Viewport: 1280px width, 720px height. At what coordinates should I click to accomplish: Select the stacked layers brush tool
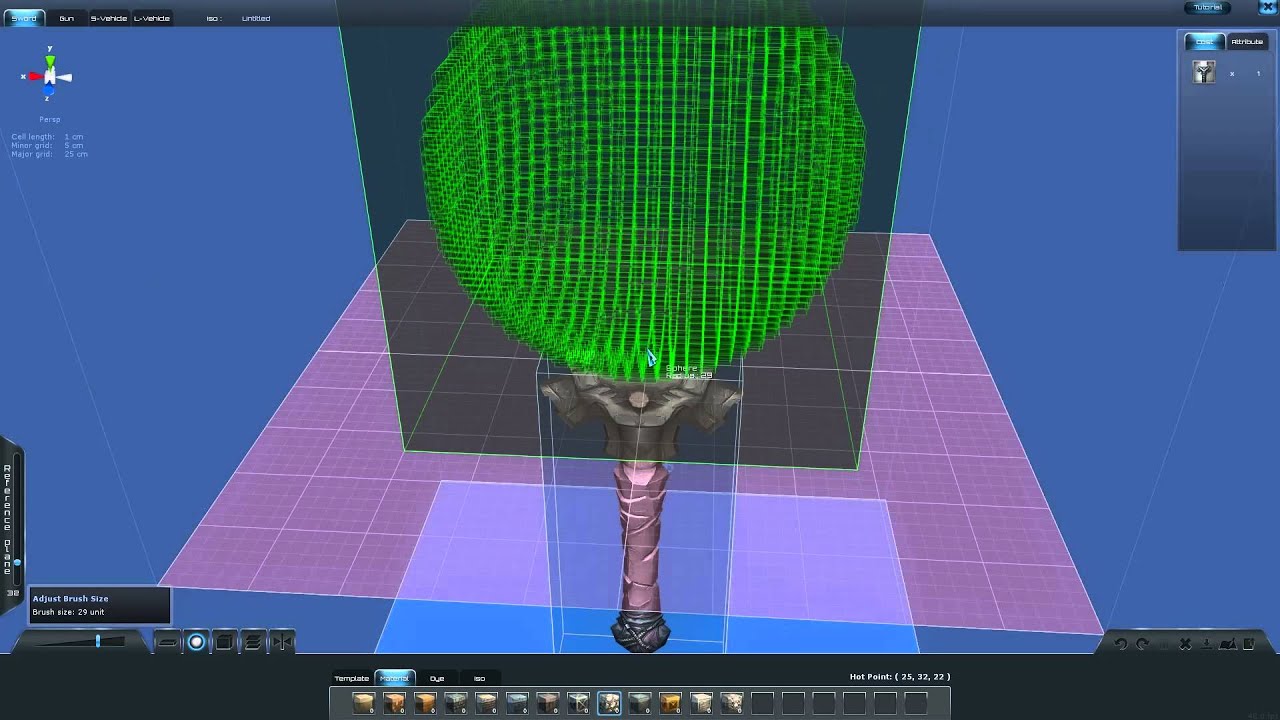click(x=253, y=642)
